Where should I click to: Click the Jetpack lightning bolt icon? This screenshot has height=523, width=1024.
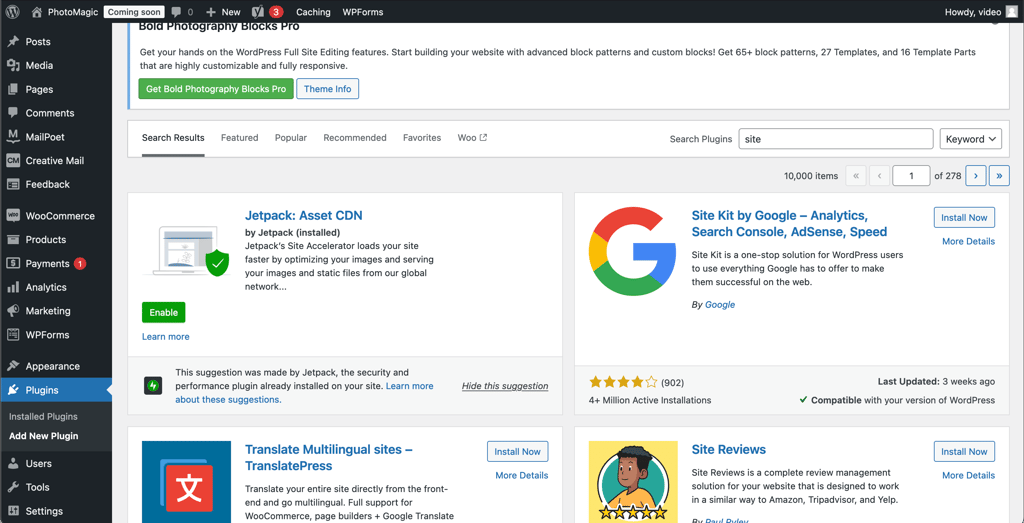click(x=153, y=386)
